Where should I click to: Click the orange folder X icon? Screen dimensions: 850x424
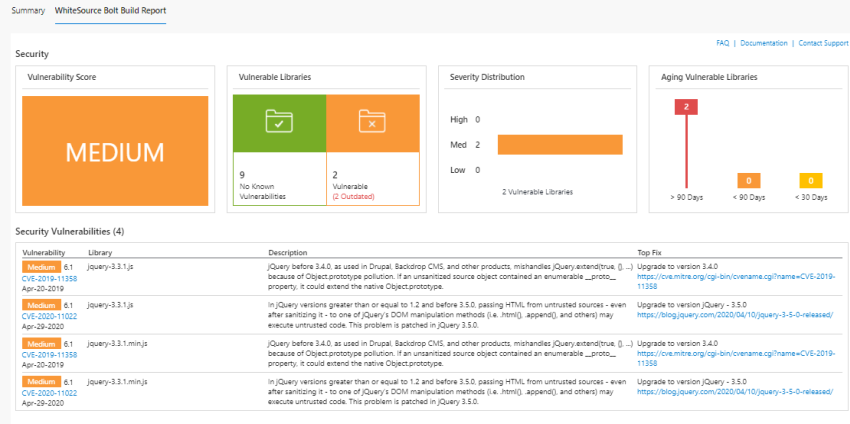coord(372,120)
